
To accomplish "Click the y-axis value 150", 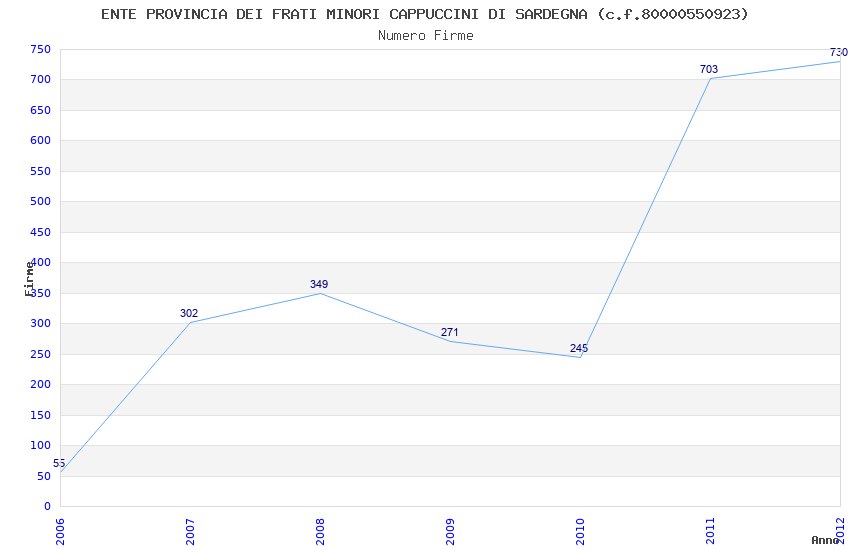I will (x=41, y=415).
